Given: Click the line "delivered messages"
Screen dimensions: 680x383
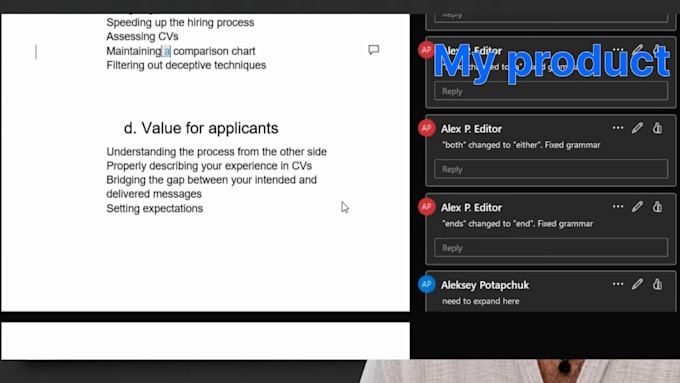Looking at the screenshot, I should click(154, 194).
